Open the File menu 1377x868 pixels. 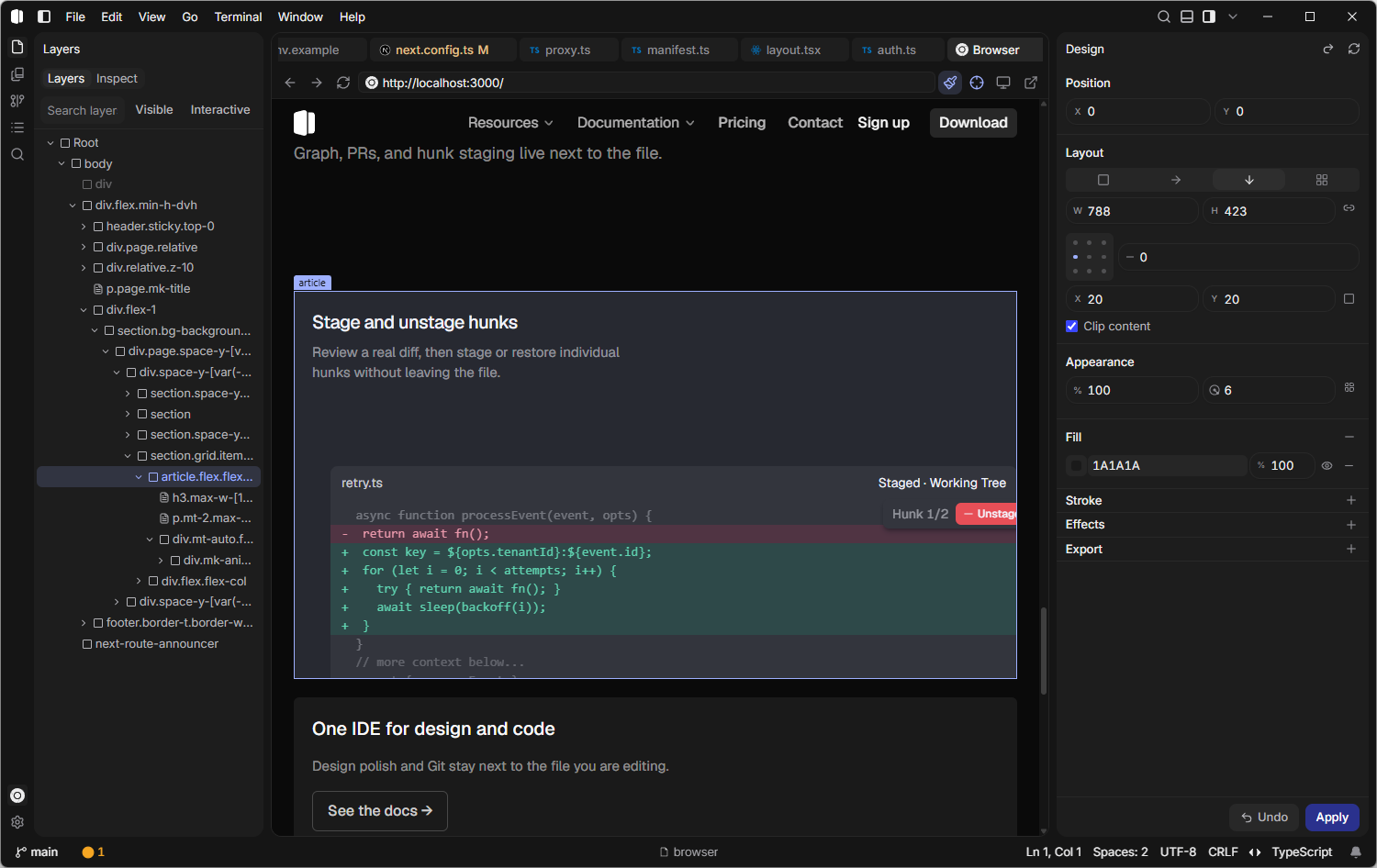pos(75,17)
